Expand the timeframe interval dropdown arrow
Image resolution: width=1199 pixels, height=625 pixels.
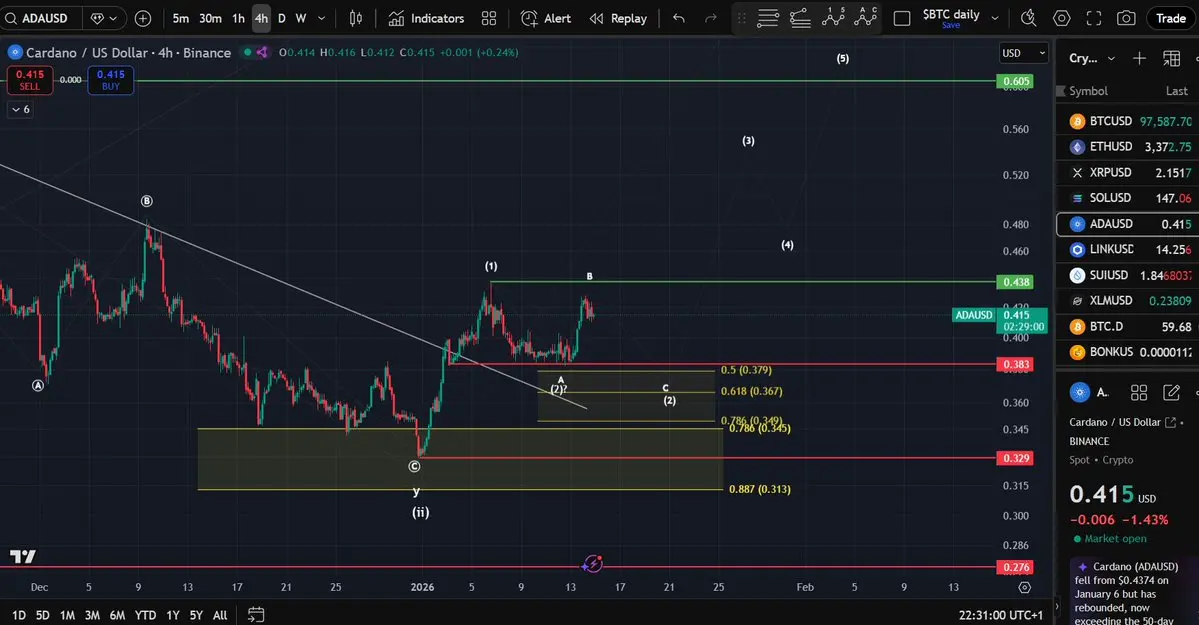322,18
